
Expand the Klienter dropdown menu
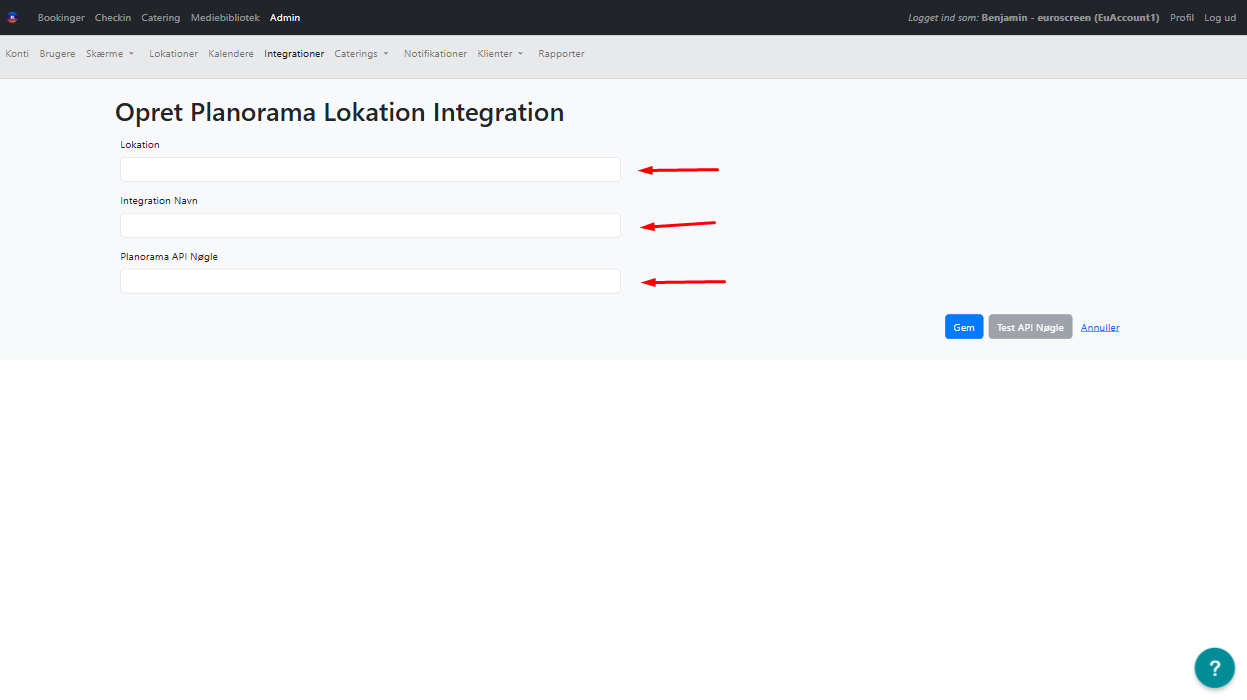[501, 54]
